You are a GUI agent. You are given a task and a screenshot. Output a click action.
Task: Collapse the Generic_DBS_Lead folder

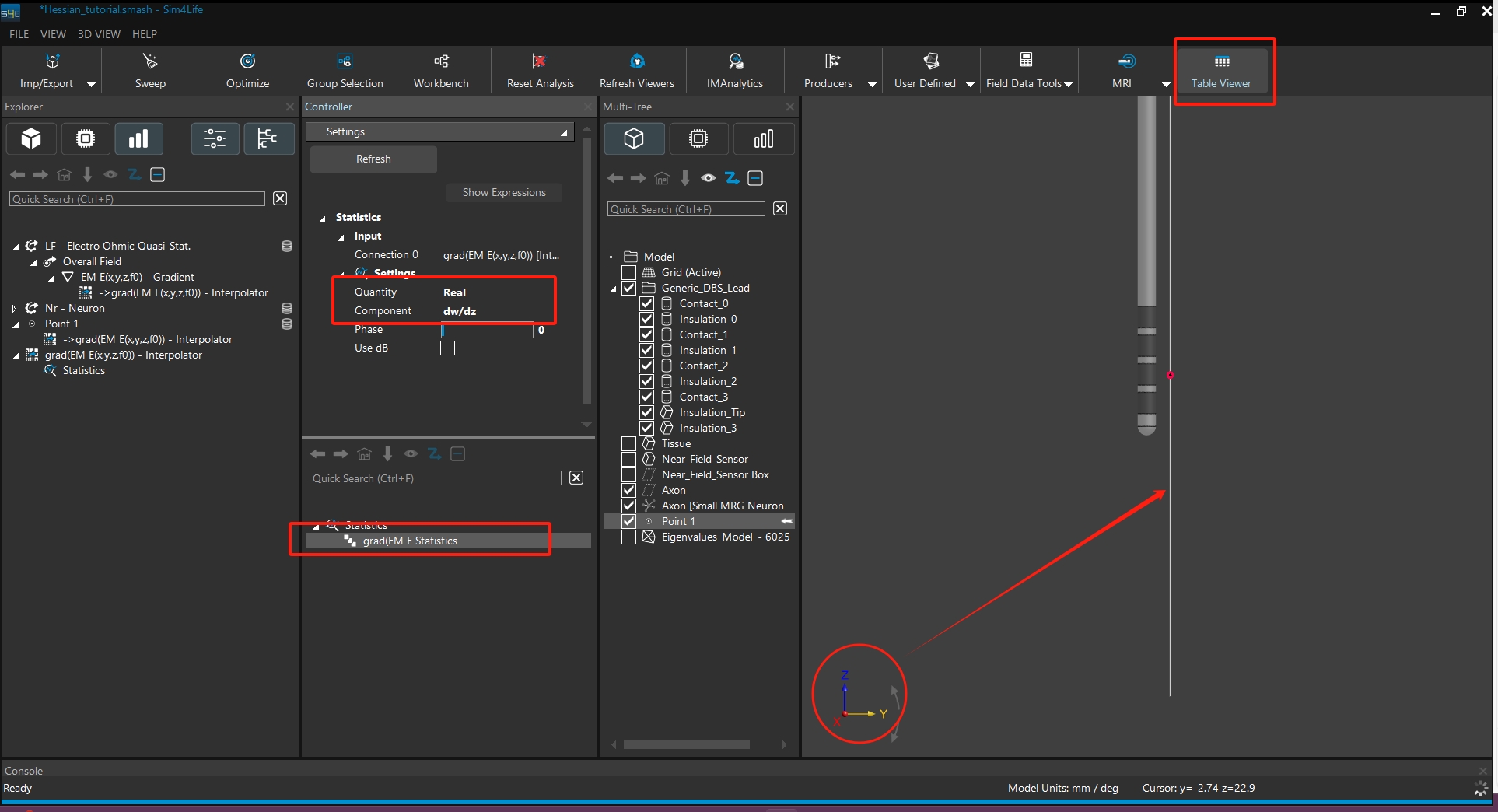click(613, 289)
